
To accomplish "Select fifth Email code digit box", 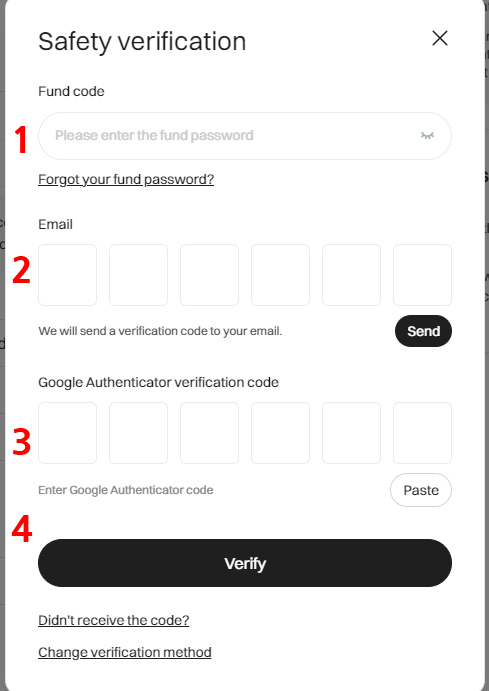I will tap(351, 275).
